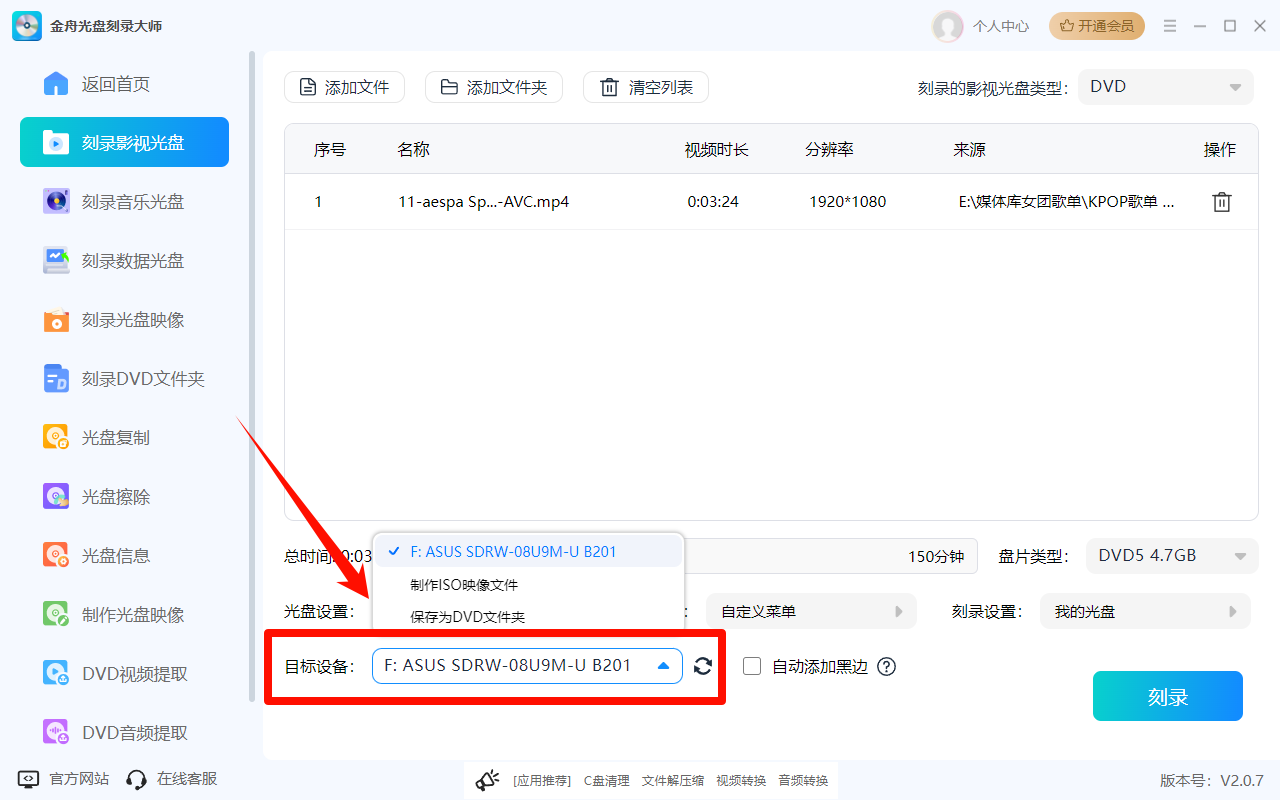Click help icon next to 自动添加黑边
Screen dimensions: 1280x800
tap(886, 666)
